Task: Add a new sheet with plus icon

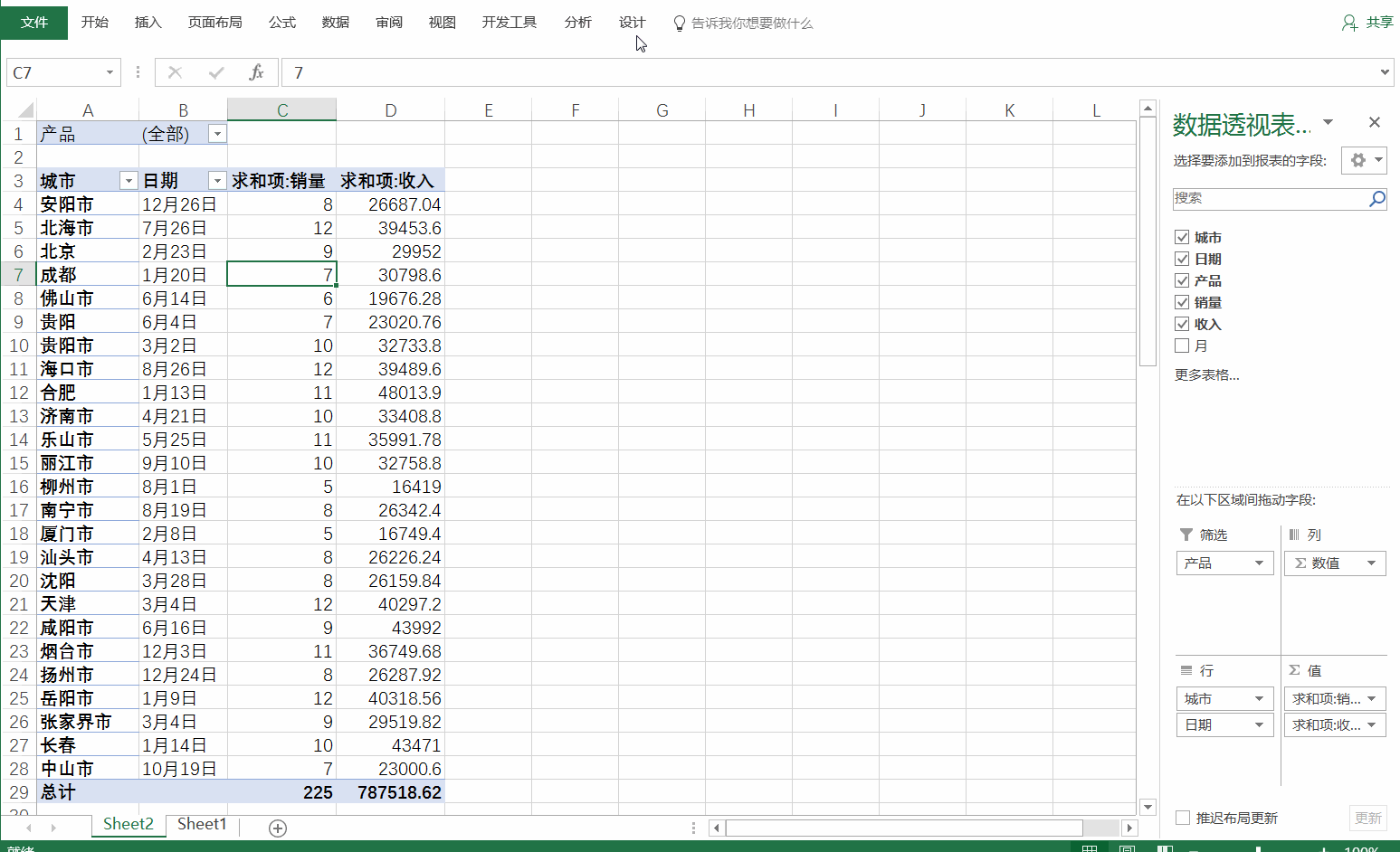Action: (x=278, y=828)
